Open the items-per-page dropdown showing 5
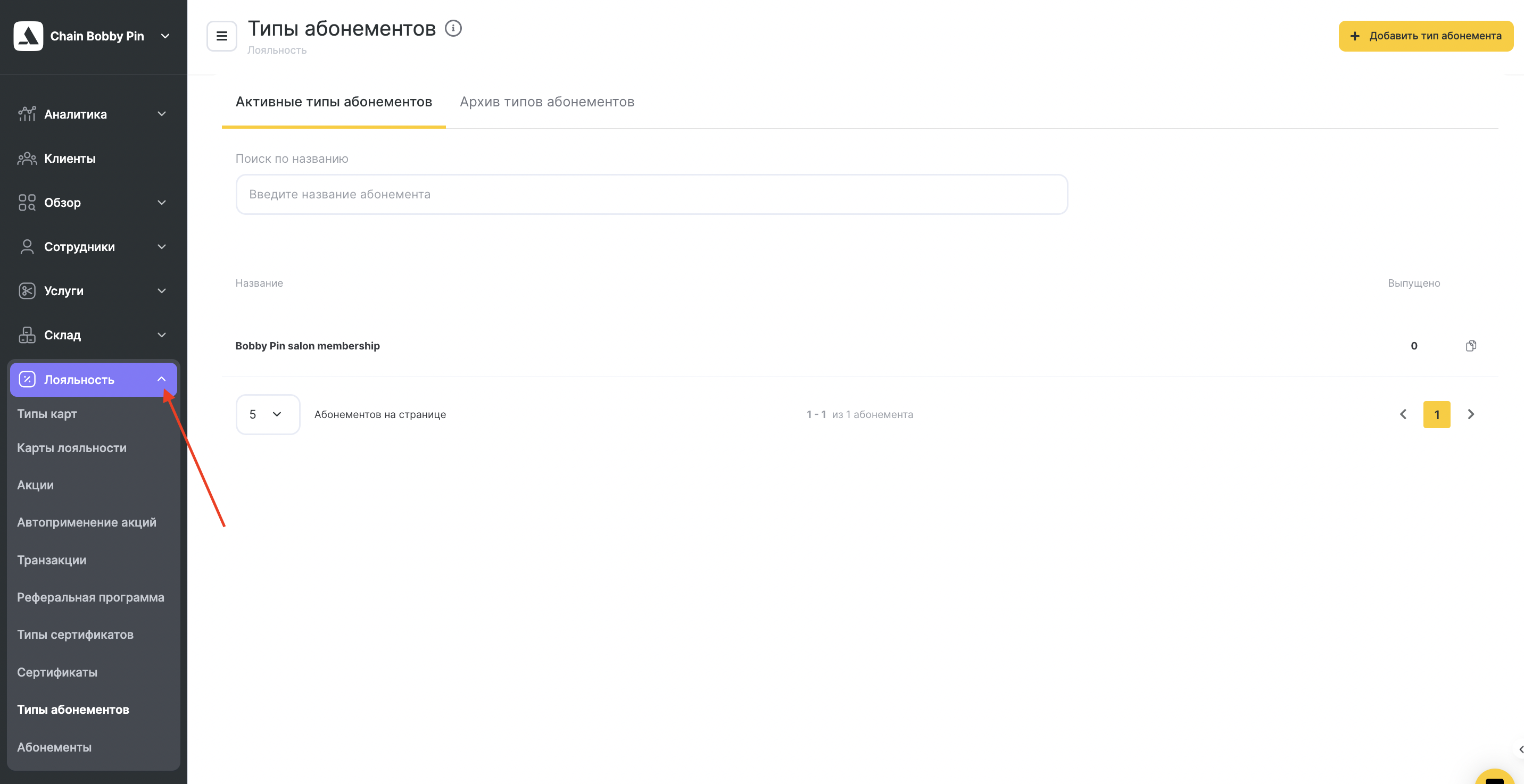1524x784 pixels. coord(268,414)
